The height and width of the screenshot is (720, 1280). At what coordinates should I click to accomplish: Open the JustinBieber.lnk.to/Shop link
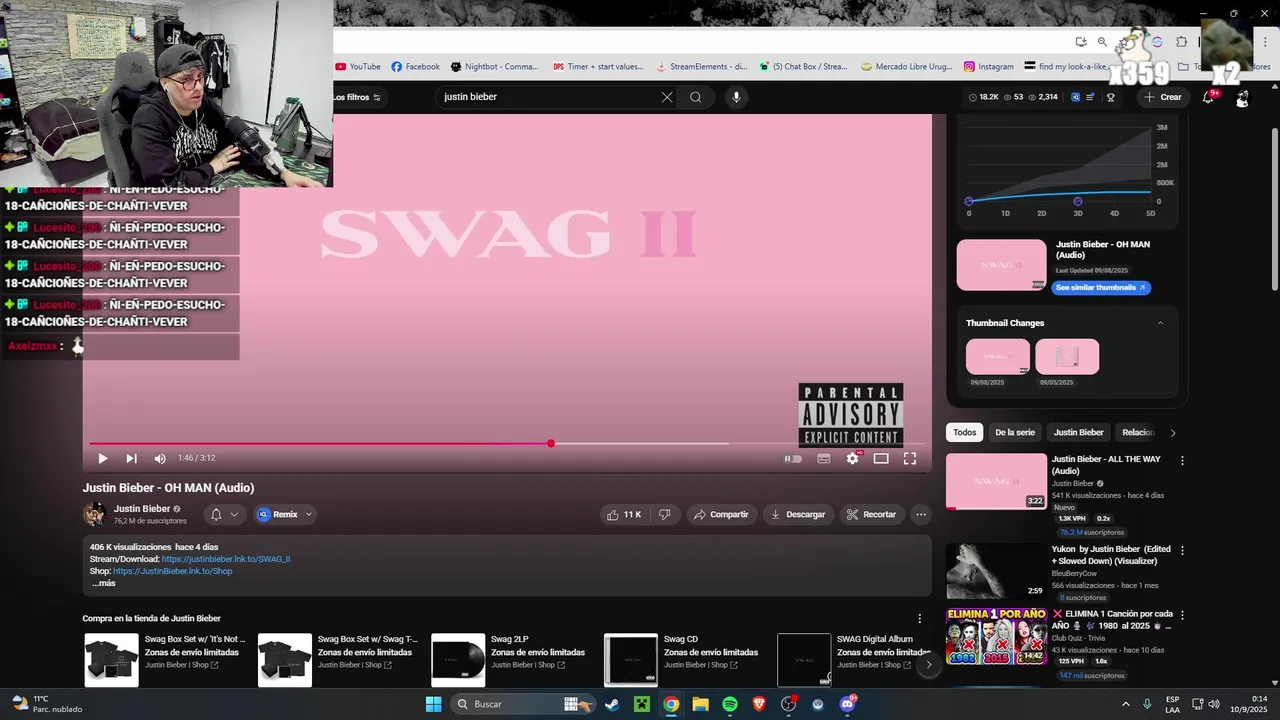pyautogui.click(x=172, y=571)
